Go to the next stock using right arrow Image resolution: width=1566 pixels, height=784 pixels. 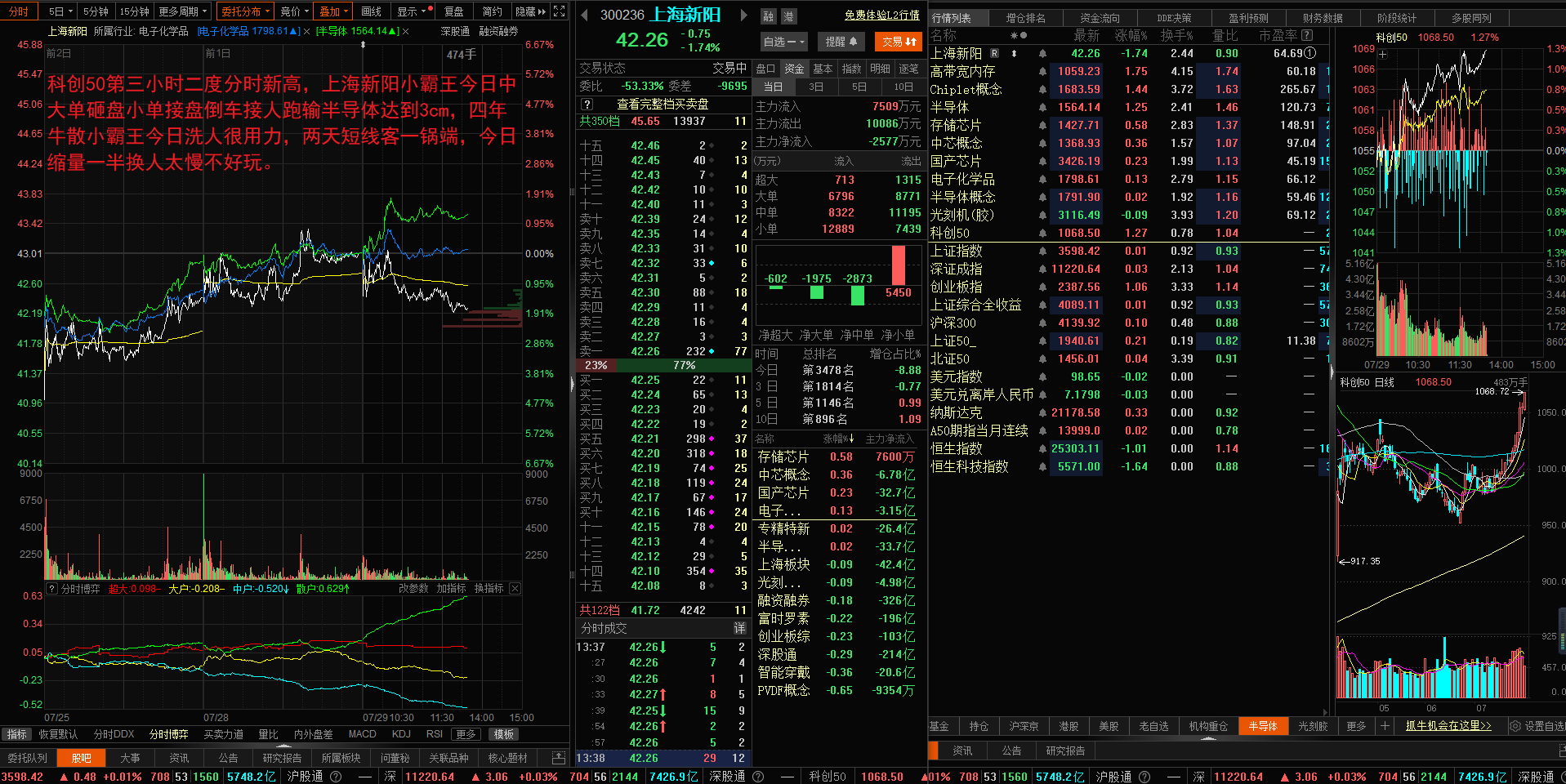point(743,15)
